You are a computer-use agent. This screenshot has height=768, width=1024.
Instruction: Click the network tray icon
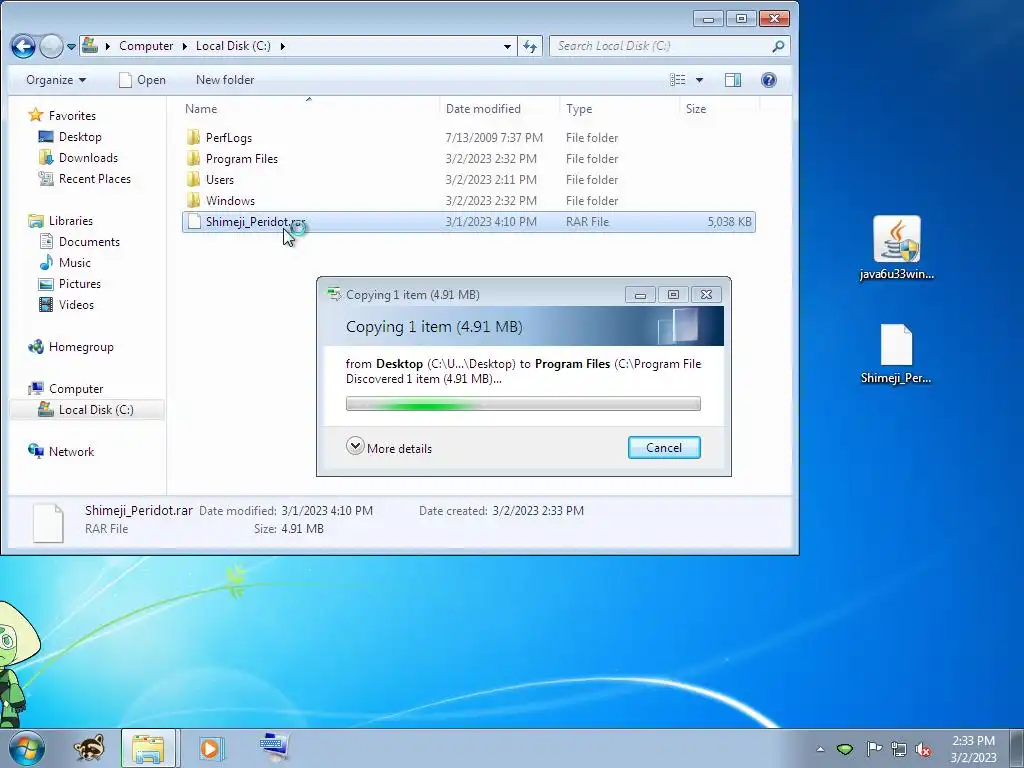[899, 749]
